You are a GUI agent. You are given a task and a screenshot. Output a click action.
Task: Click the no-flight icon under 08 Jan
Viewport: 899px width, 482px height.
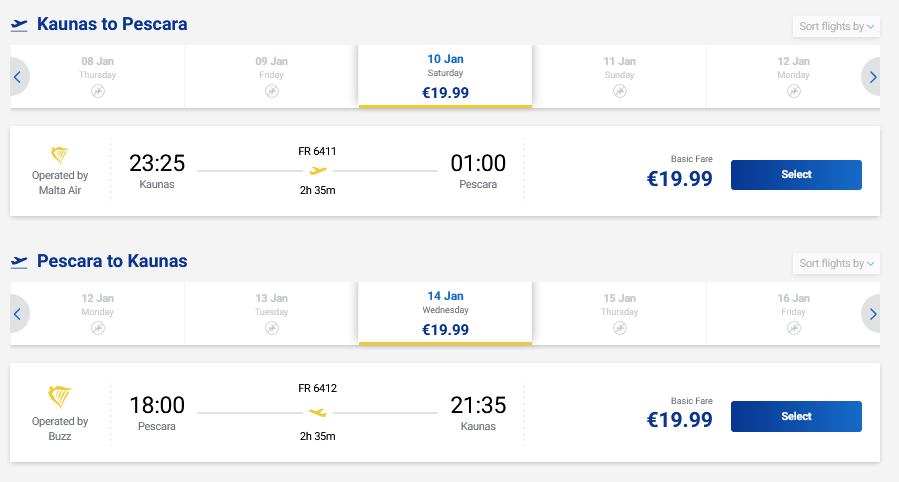coord(98,92)
